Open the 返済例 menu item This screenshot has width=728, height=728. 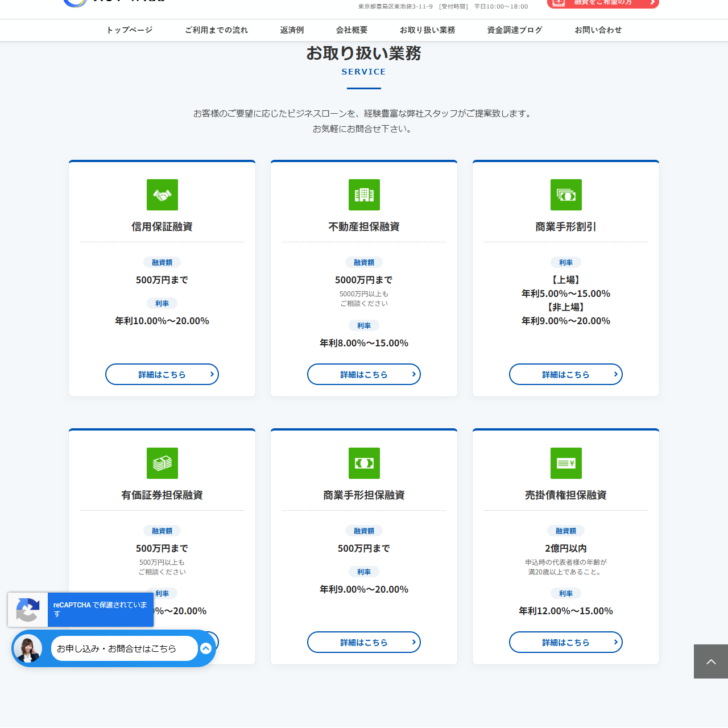point(292,30)
